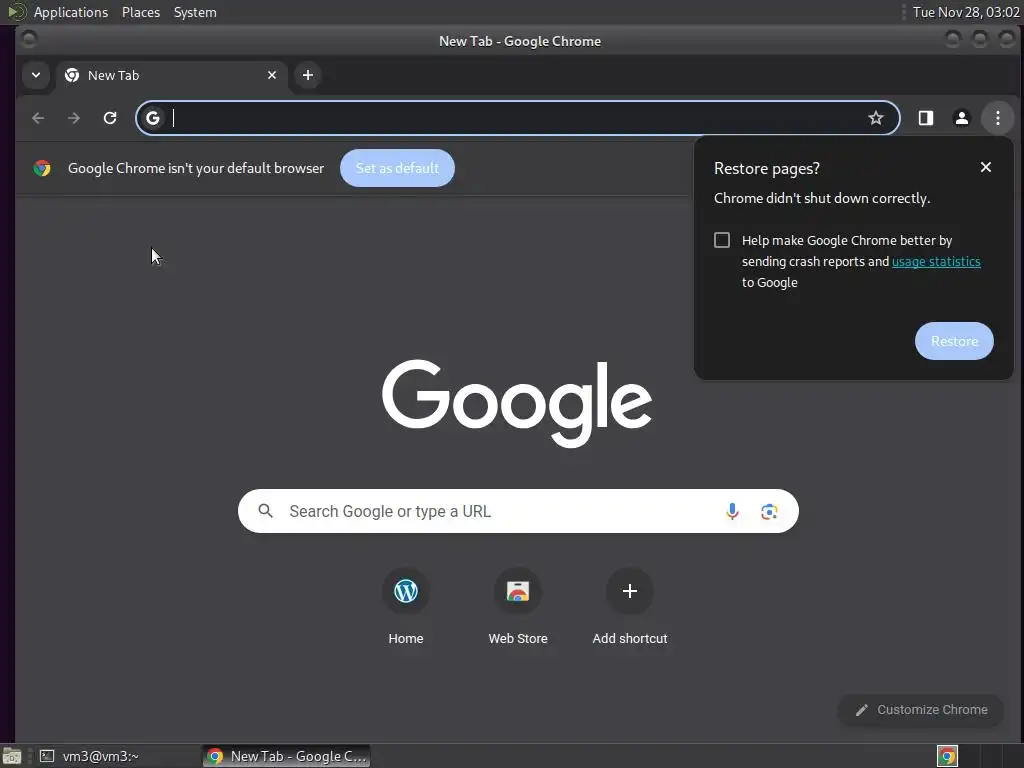Open the profile avatar icon
Viewport: 1024px width, 768px height.
click(x=961, y=118)
